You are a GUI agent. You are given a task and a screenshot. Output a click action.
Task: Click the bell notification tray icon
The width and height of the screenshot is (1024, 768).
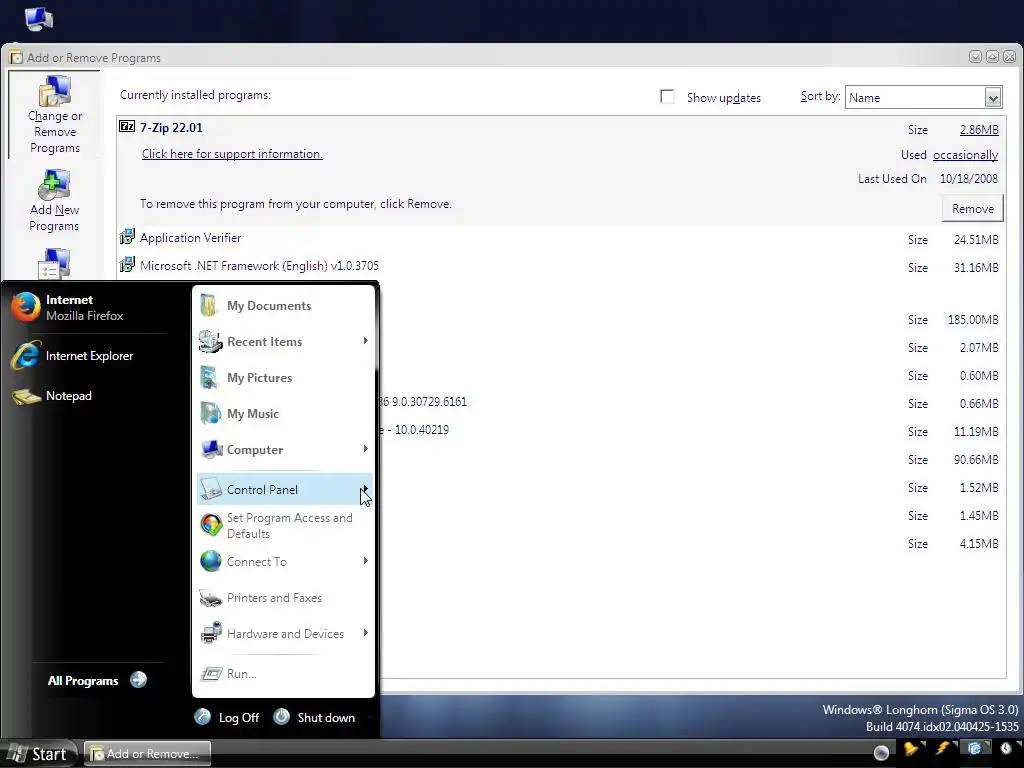(x=911, y=749)
